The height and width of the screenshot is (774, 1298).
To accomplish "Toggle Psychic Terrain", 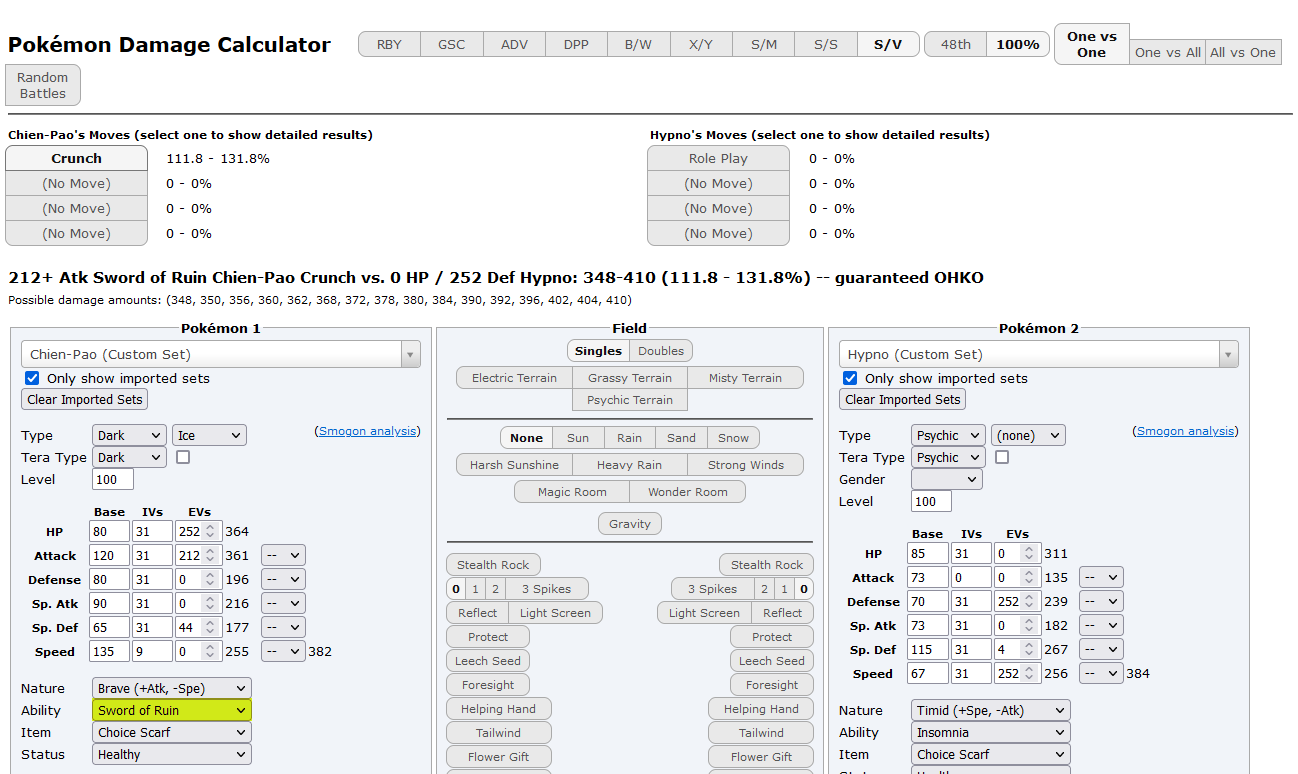I will 630,400.
